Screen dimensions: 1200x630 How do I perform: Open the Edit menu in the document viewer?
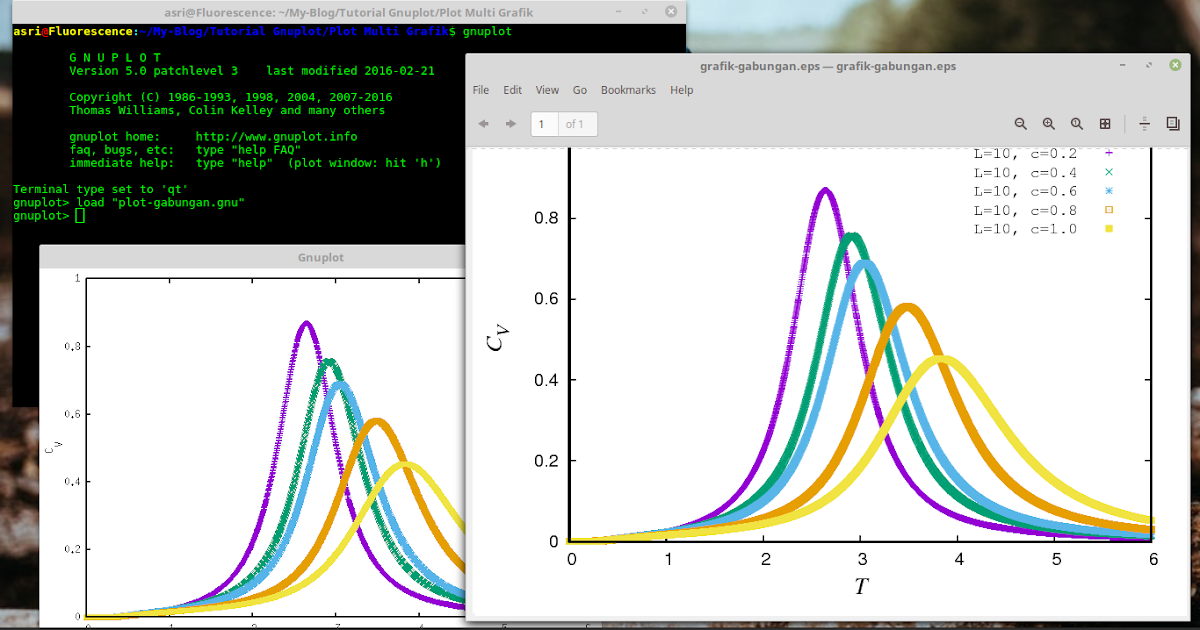pos(512,90)
